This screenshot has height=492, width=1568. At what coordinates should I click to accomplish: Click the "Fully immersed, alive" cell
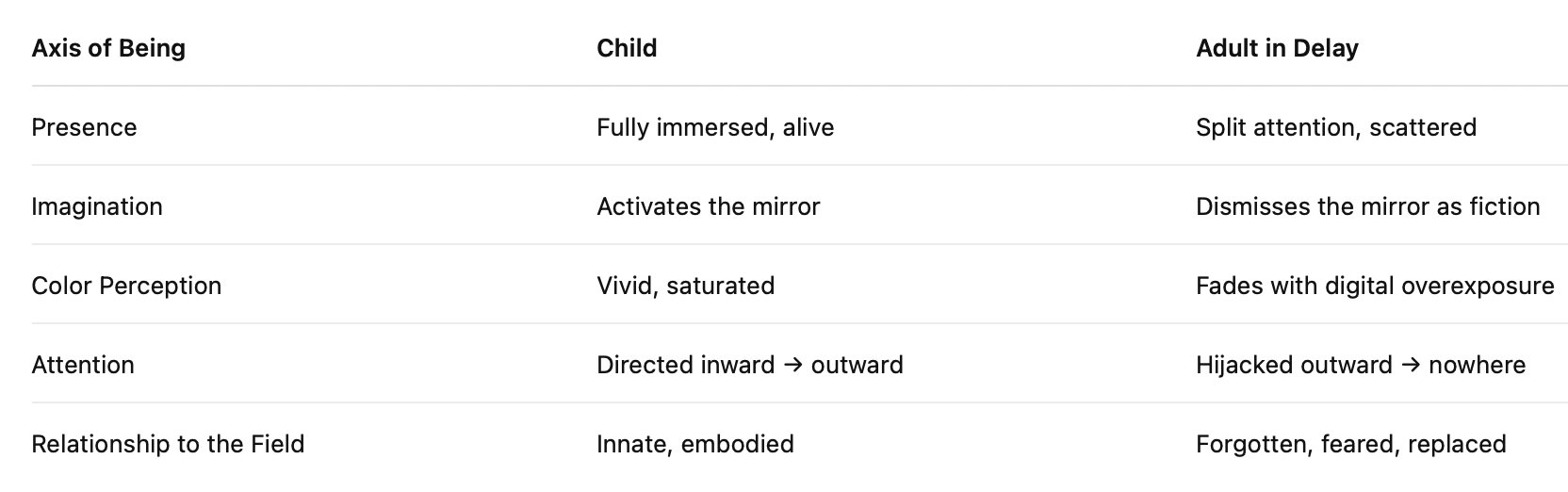point(715,127)
